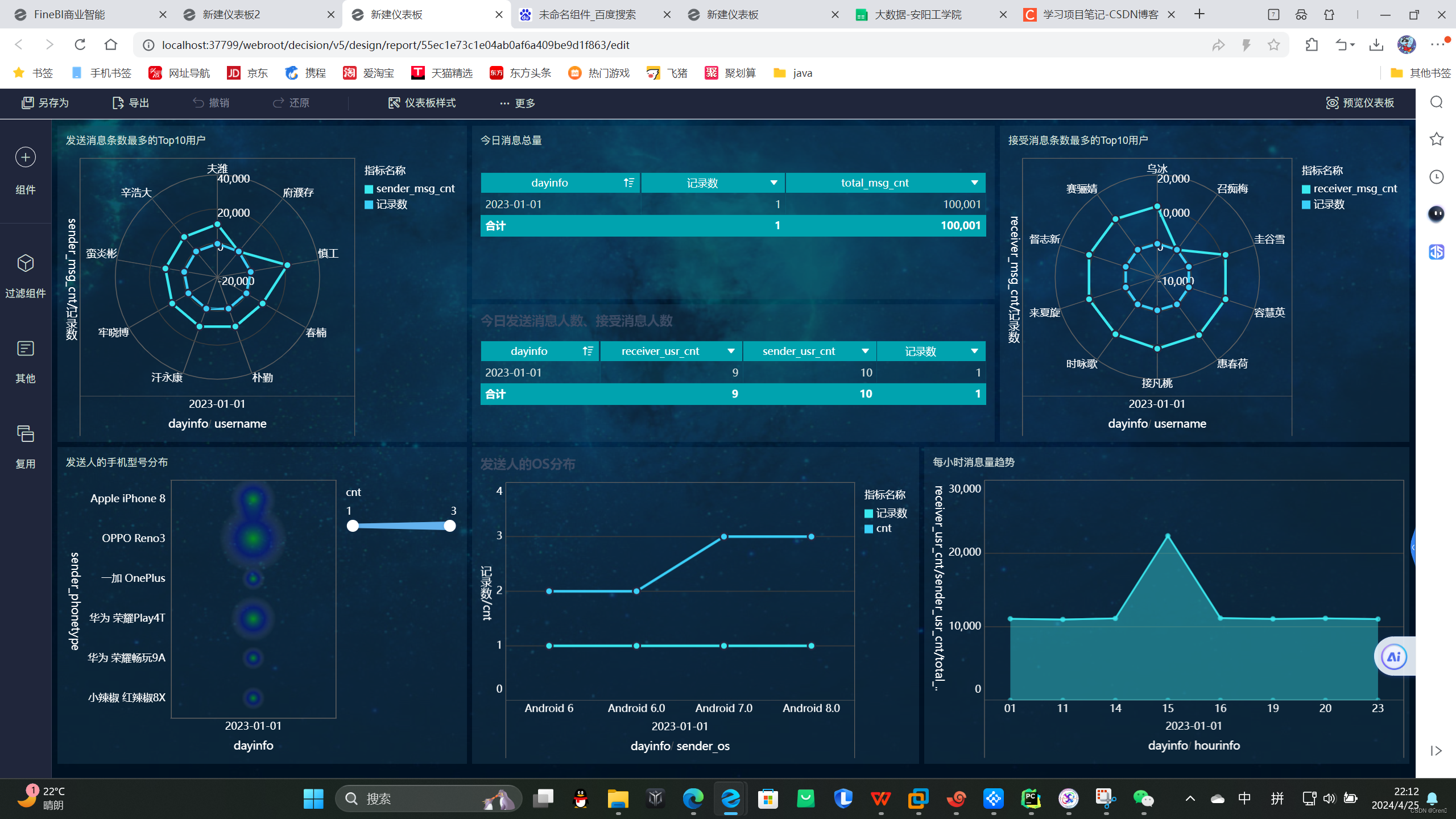The image size is (1456, 819).
Task: Click the add component plus icon
Action: (26, 158)
